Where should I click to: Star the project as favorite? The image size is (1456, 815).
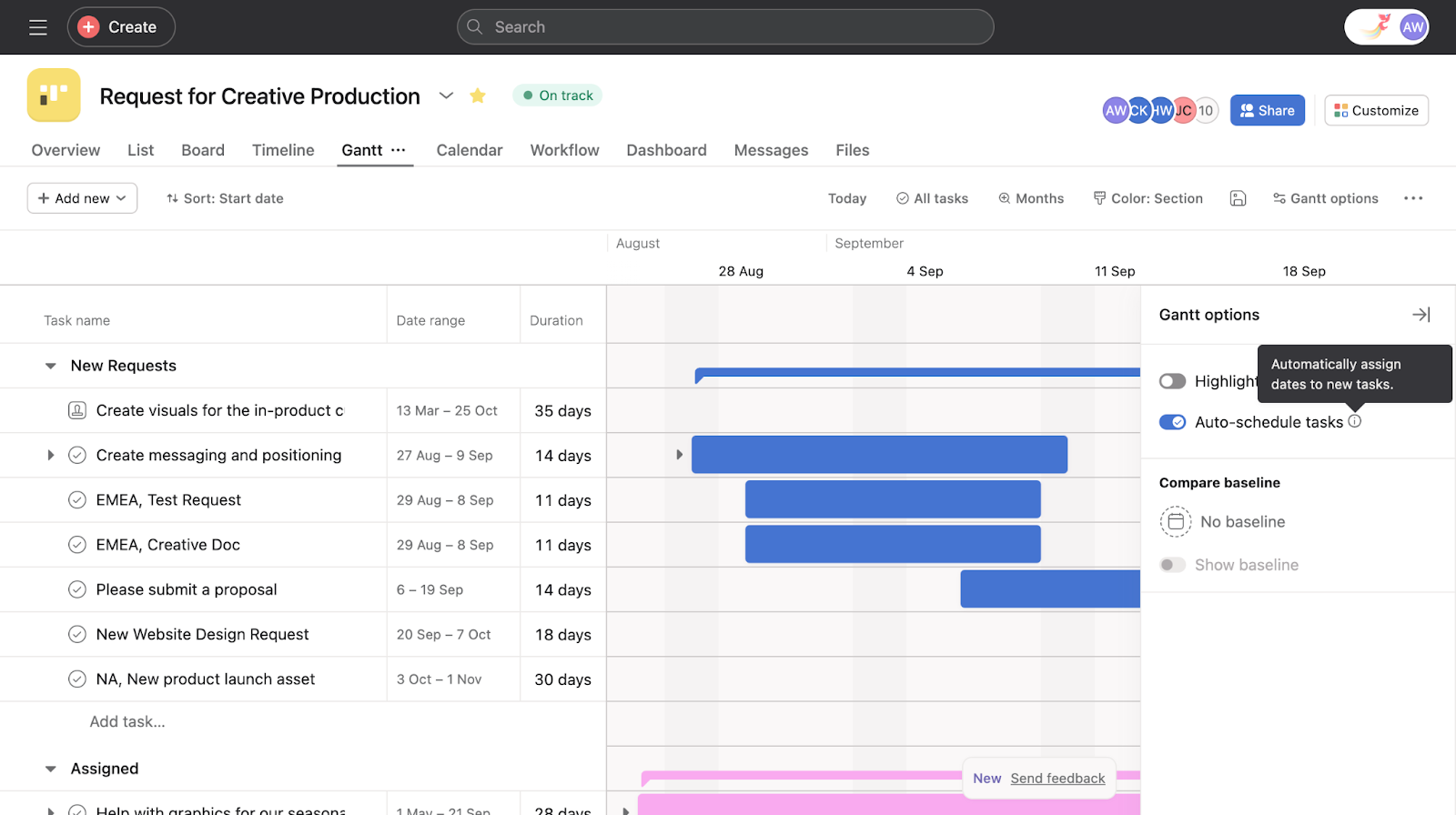point(478,96)
